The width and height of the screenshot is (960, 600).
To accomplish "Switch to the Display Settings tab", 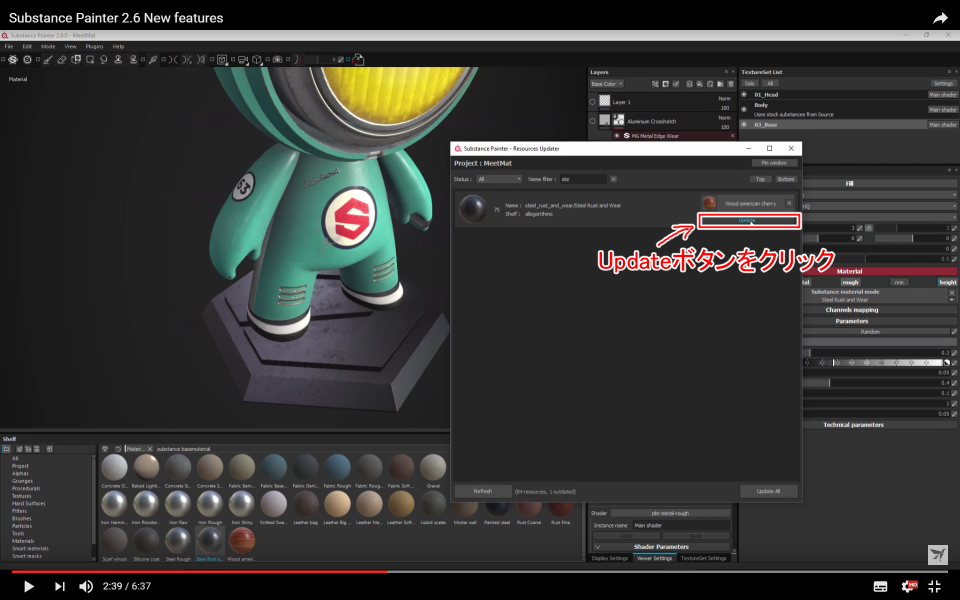I will (610, 558).
